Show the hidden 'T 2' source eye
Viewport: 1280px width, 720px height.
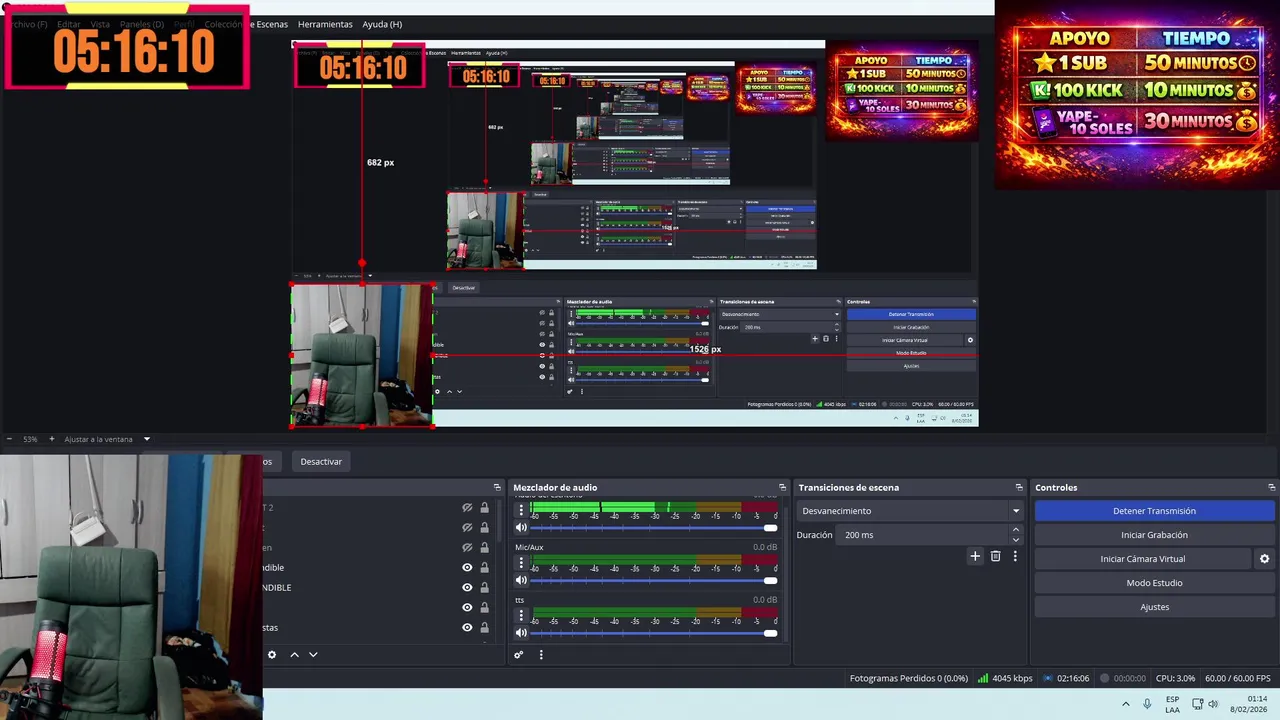pos(467,508)
